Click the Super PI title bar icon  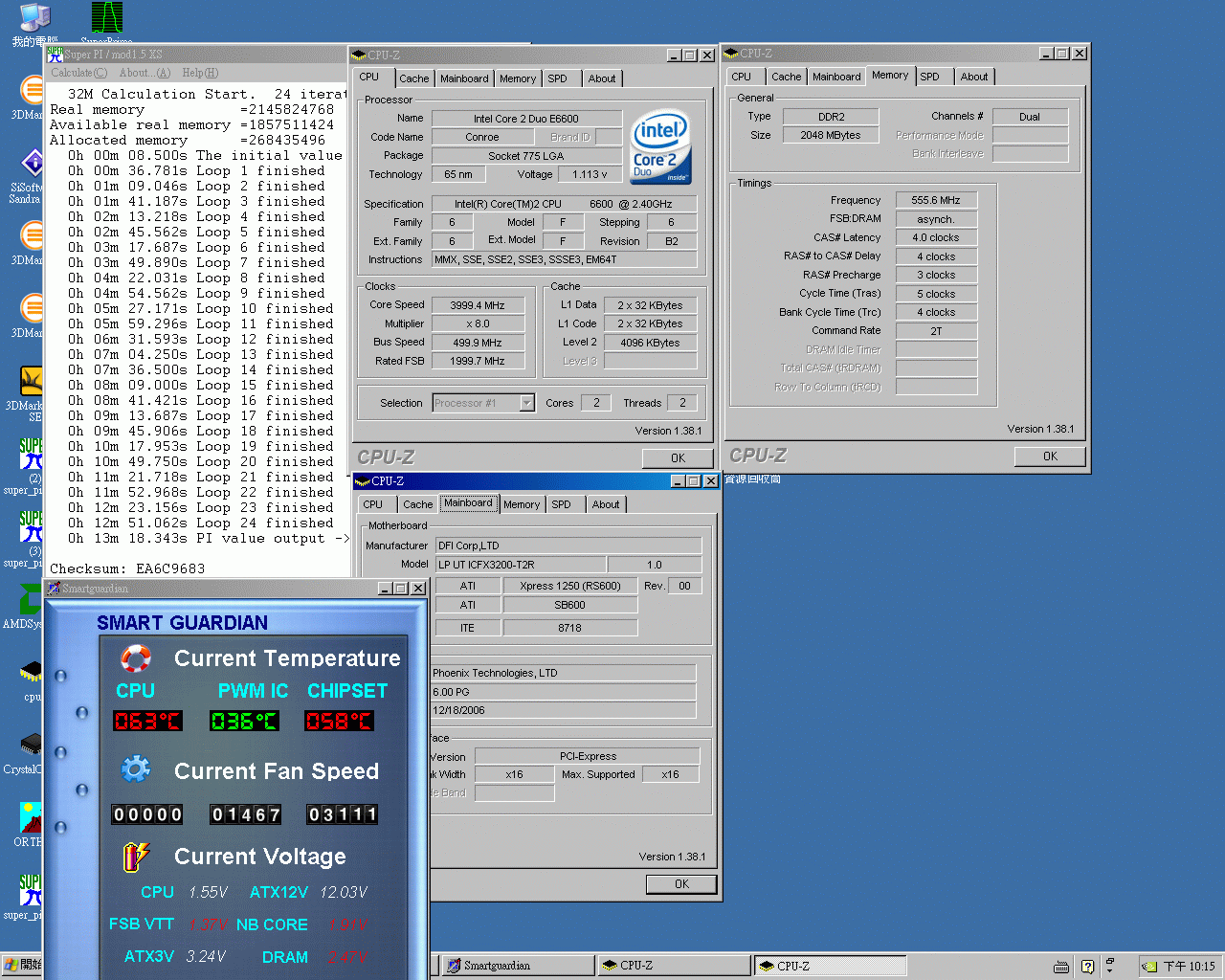[x=56, y=55]
